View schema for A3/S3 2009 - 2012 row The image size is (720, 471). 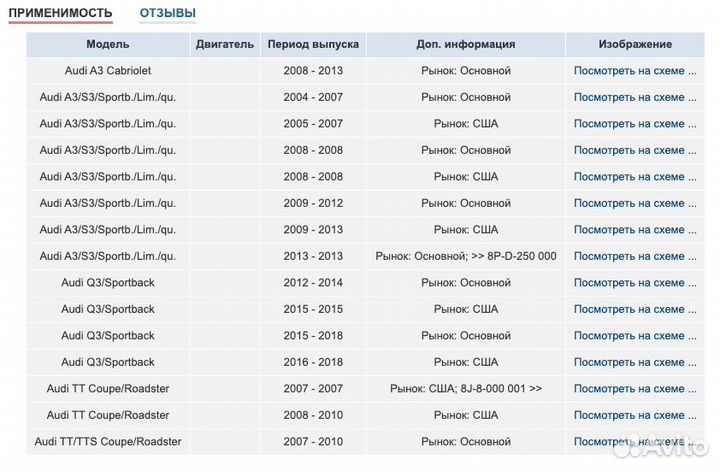coord(635,203)
